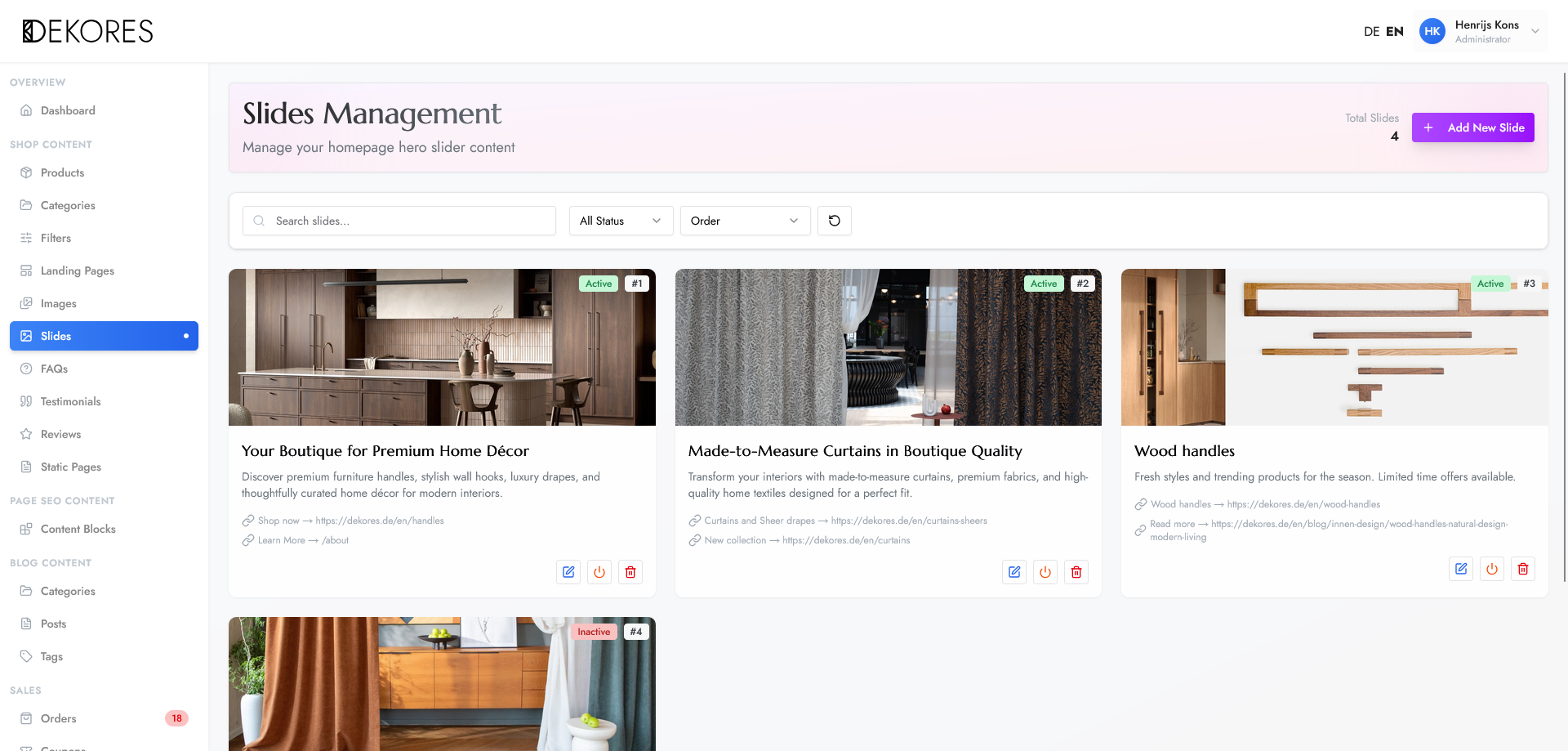Open blog Posts section

[104, 624]
